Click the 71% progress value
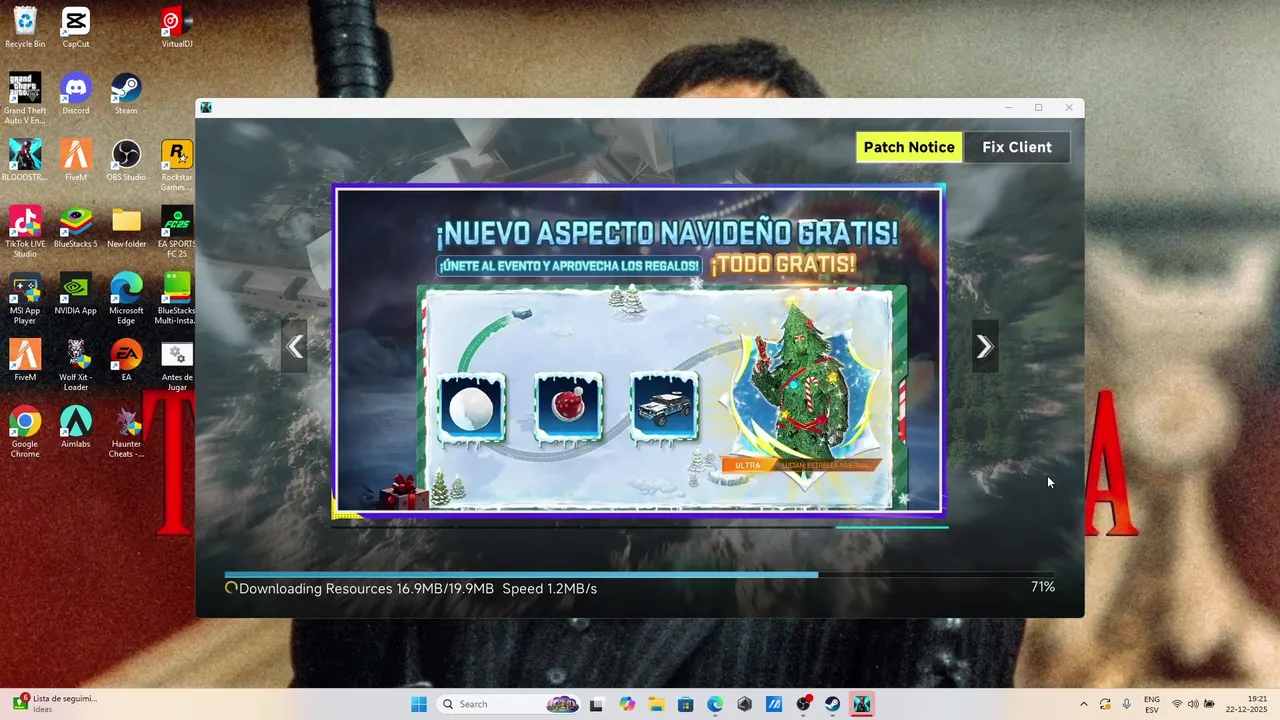The width and height of the screenshot is (1280, 720). tap(1043, 587)
